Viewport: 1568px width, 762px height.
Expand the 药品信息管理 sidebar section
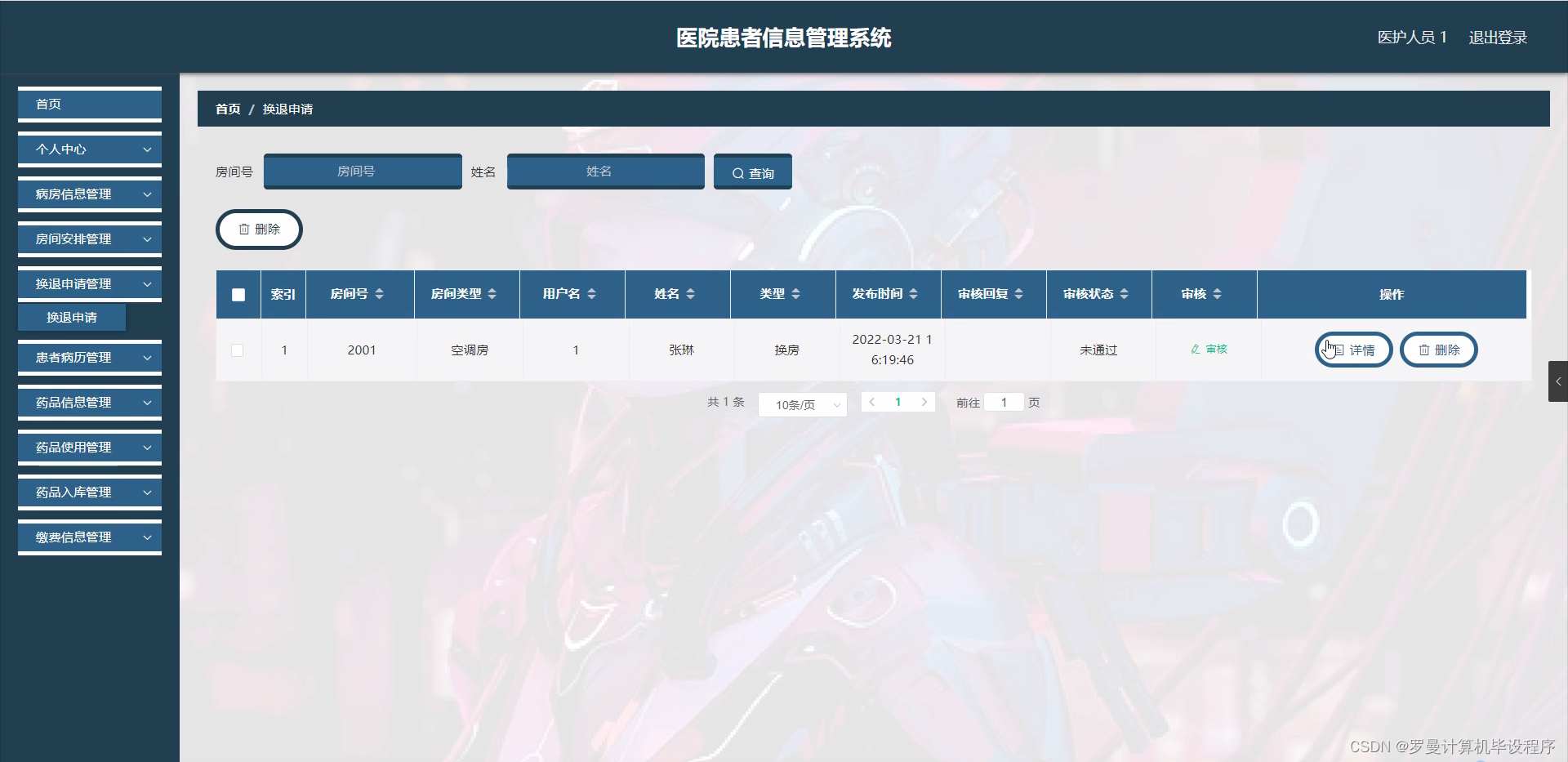pyautogui.click(x=89, y=402)
